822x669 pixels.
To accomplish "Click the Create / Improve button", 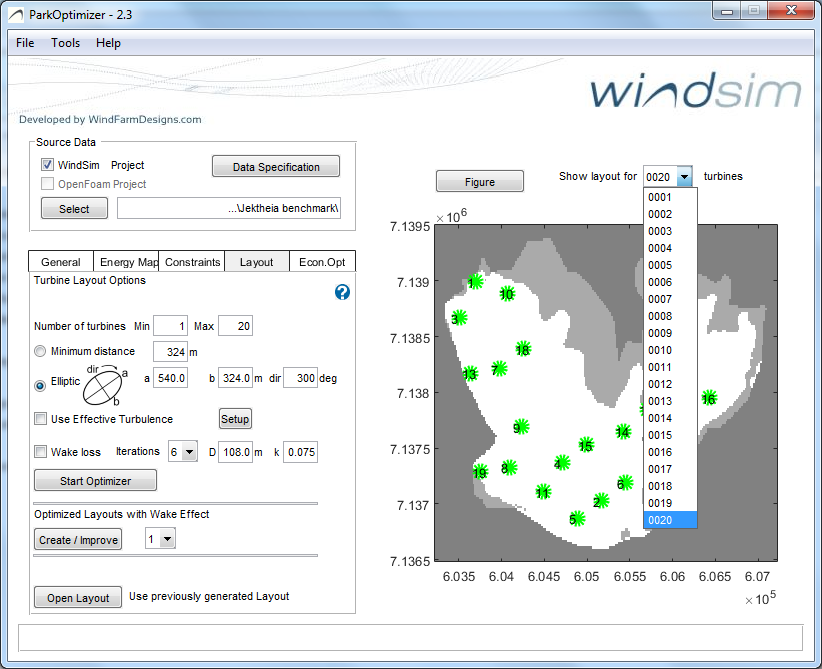I will click(78, 539).
